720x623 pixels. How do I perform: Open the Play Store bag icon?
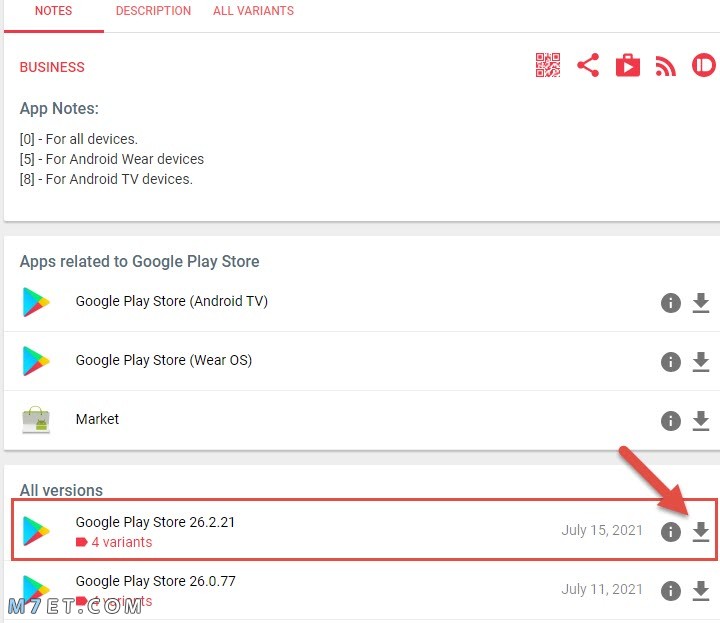tap(628, 65)
